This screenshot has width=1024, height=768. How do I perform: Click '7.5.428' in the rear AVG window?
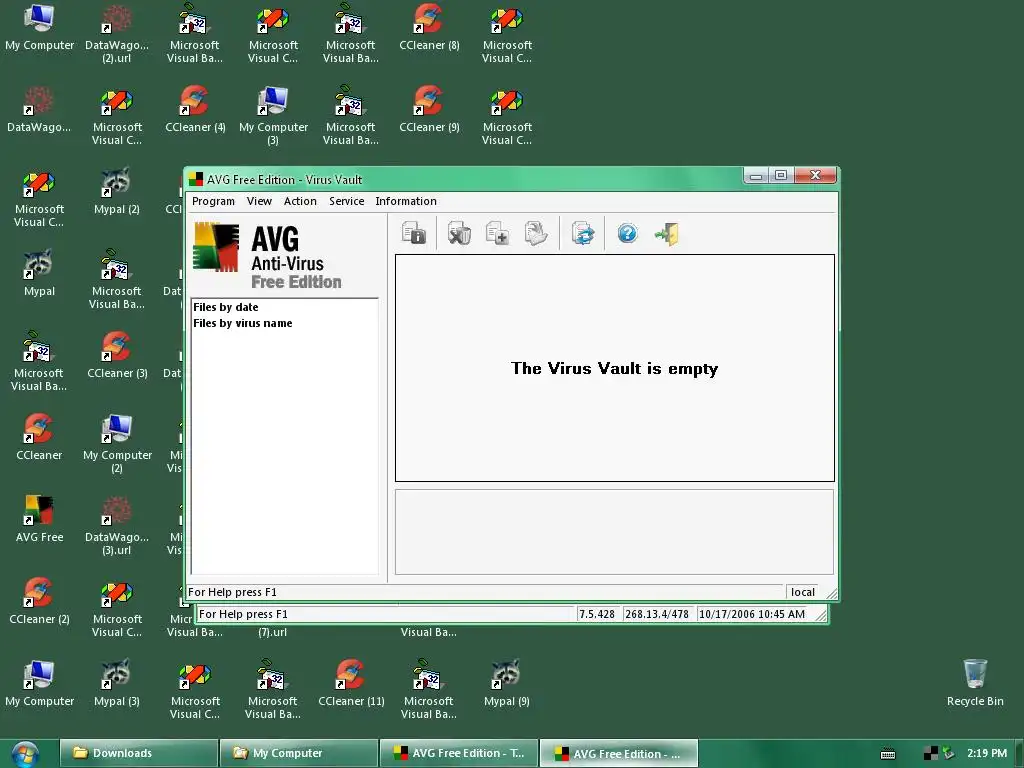tap(597, 614)
